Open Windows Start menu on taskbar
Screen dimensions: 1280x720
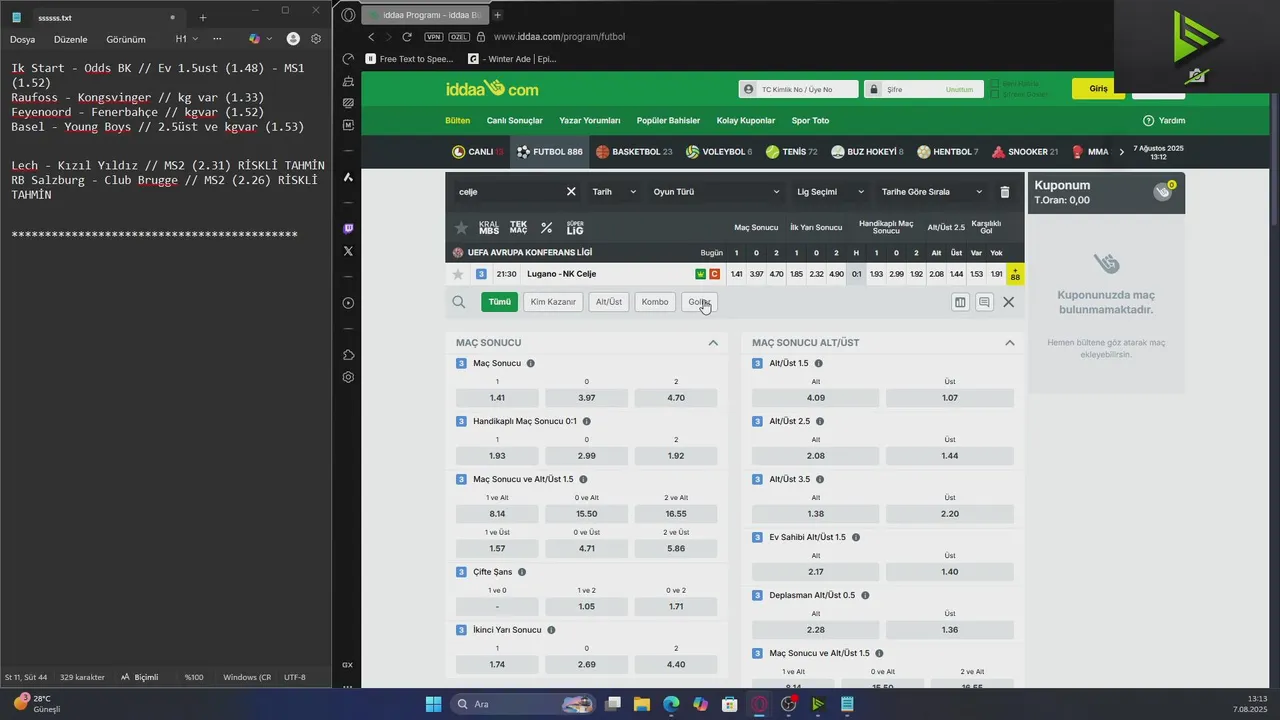pyautogui.click(x=433, y=704)
